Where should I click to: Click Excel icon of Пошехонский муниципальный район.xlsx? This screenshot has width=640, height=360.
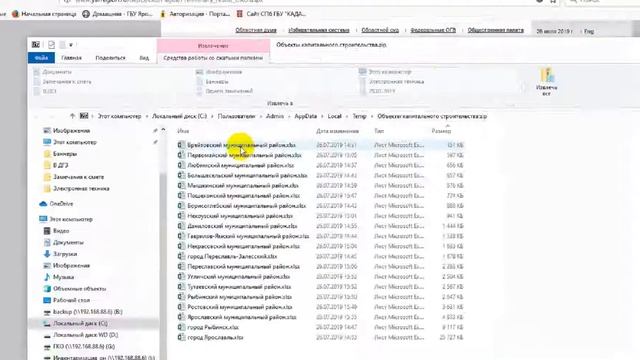(181, 196)
